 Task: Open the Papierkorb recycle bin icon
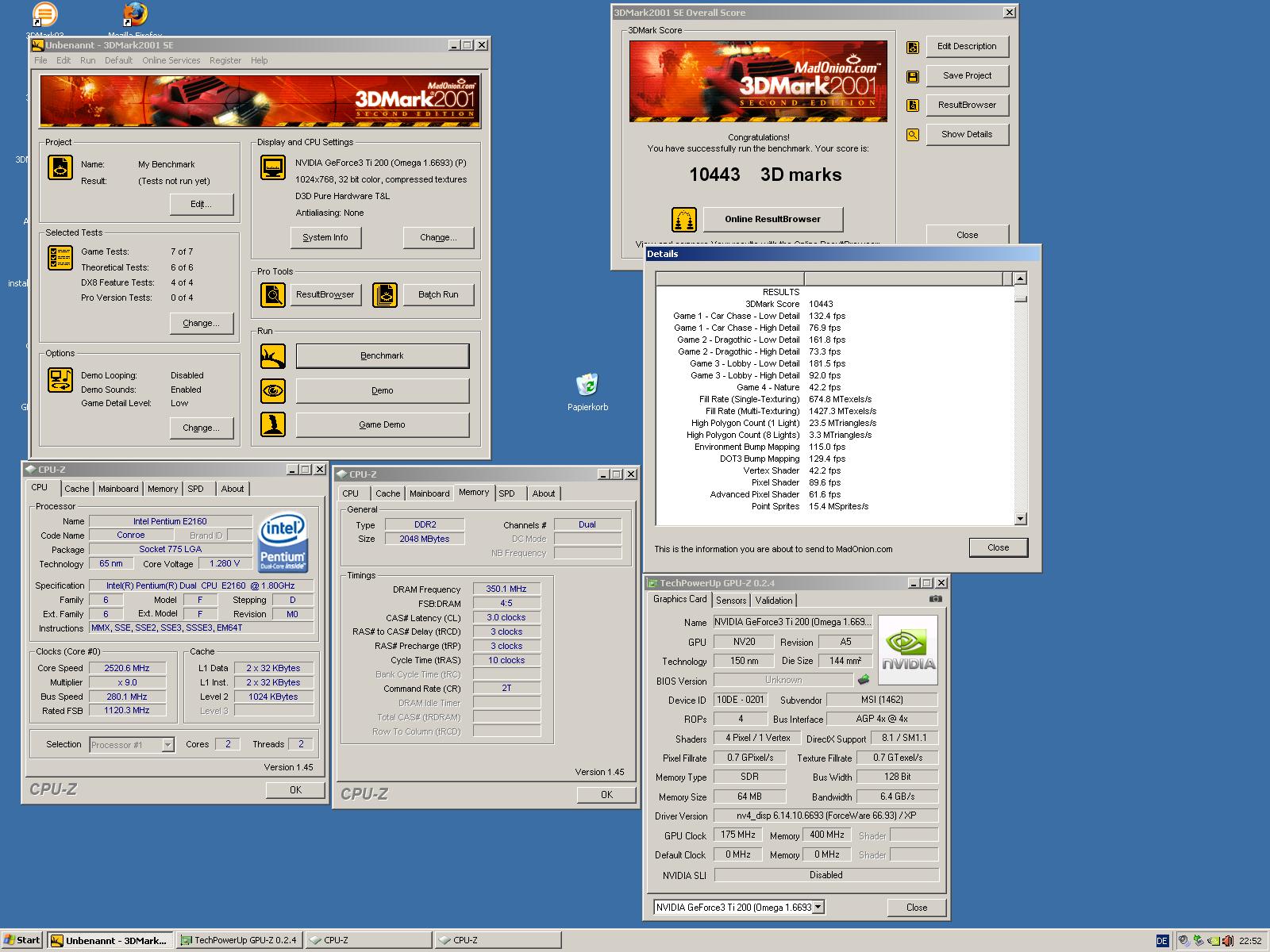click(x=587, y=385)
